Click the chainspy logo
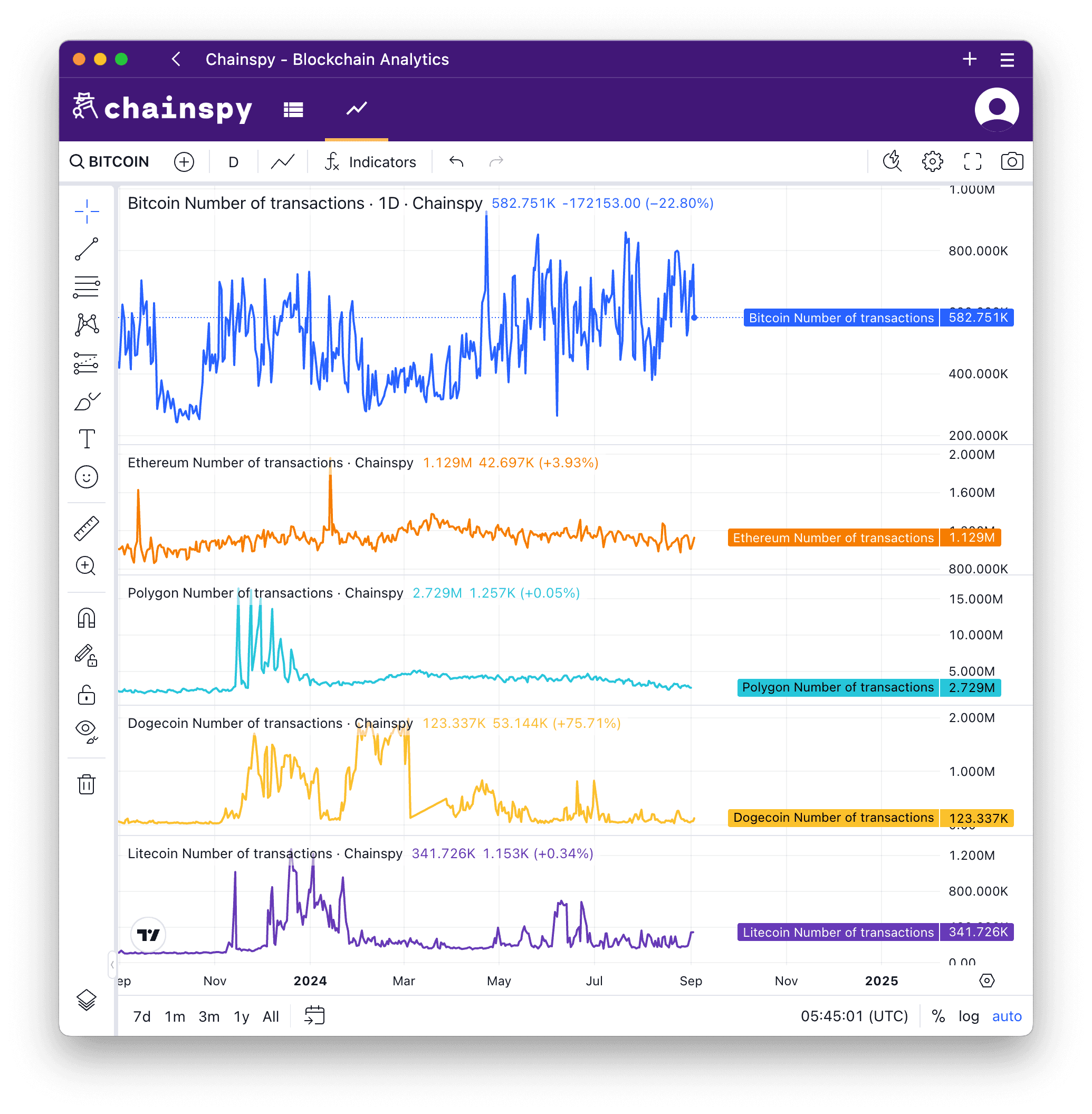This screenshot has height=1114, width=1092. pyautogui.click(x=162, y=108)
